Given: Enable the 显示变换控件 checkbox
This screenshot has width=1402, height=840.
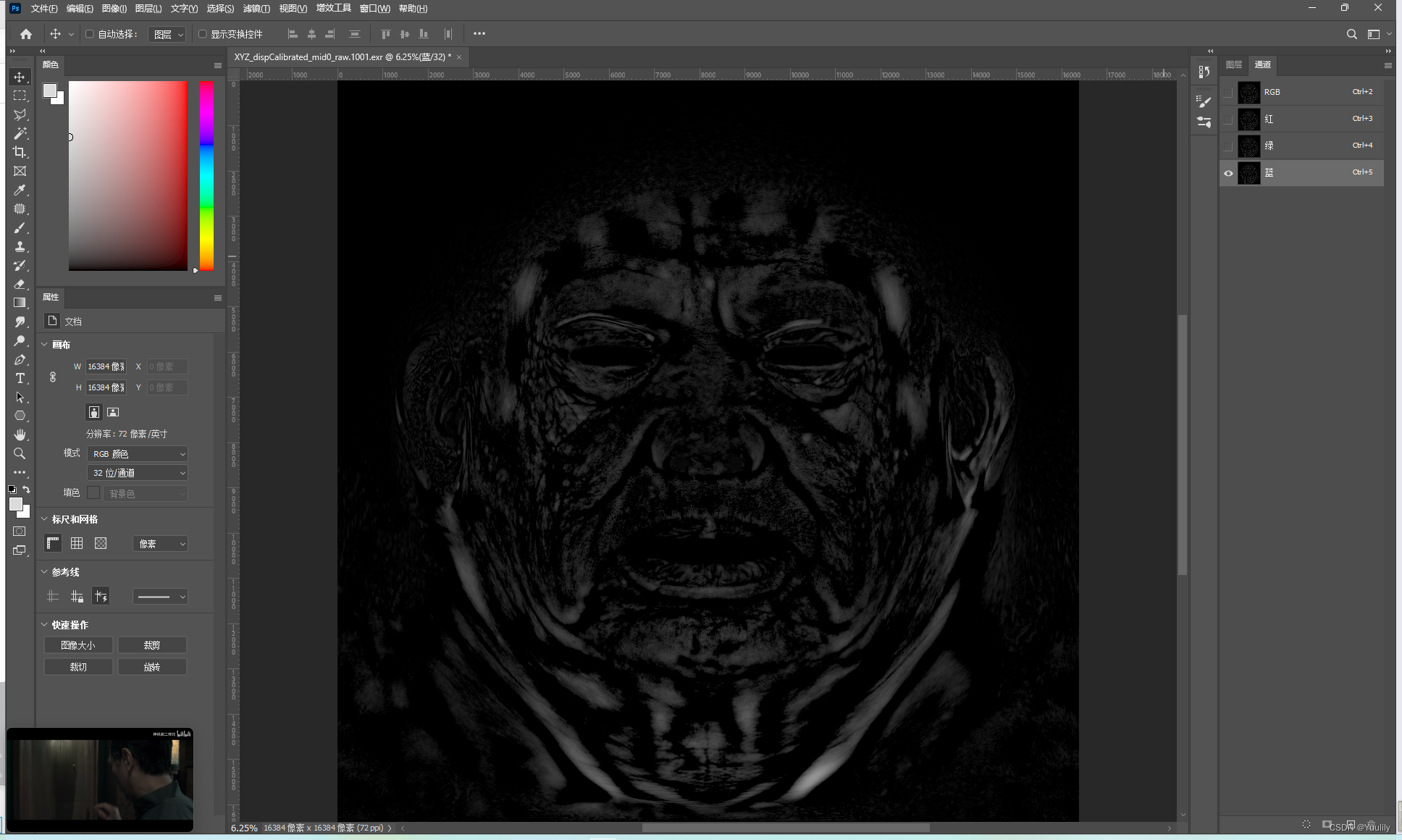Looking at the screenshot, I should (203, 34).
